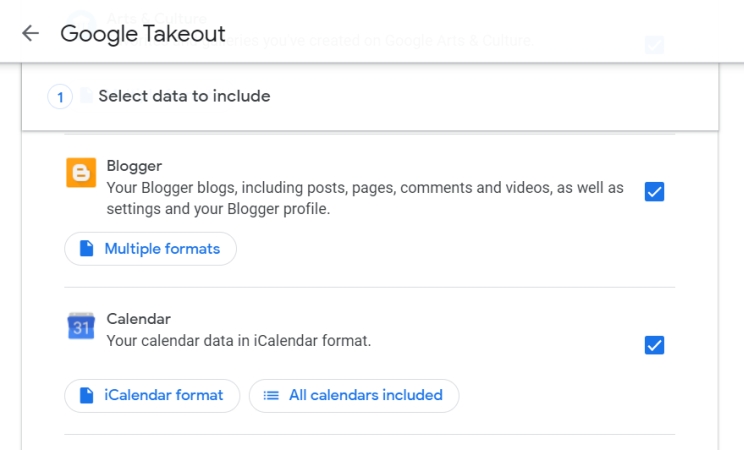Click the file icon in Multiple formats
This screenshot has height=450, width=744.
(x=86, y=249)
